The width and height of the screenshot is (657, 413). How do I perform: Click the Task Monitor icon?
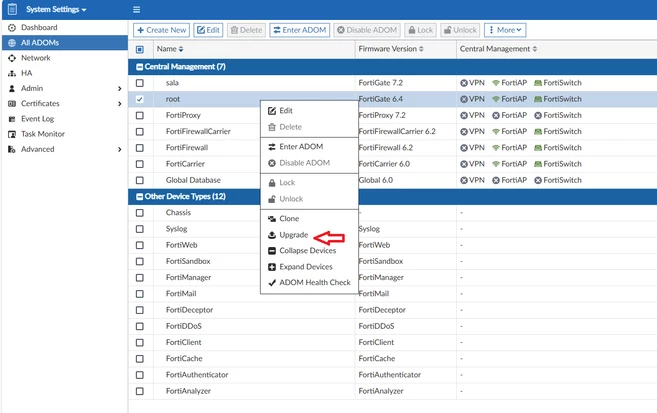point(12,134)
